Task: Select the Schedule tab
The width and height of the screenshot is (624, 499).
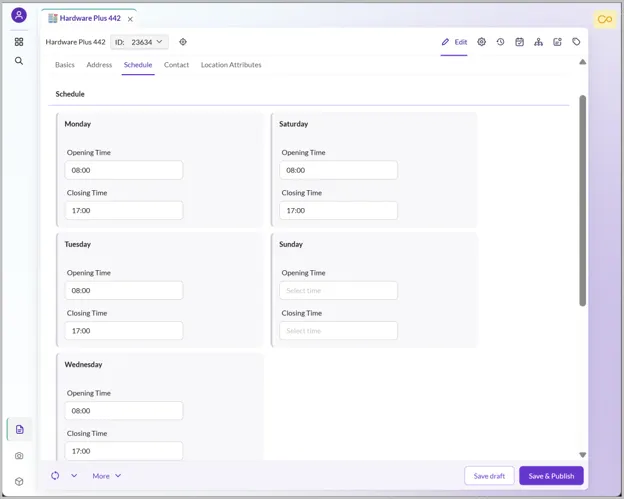Action: (138, 65)
